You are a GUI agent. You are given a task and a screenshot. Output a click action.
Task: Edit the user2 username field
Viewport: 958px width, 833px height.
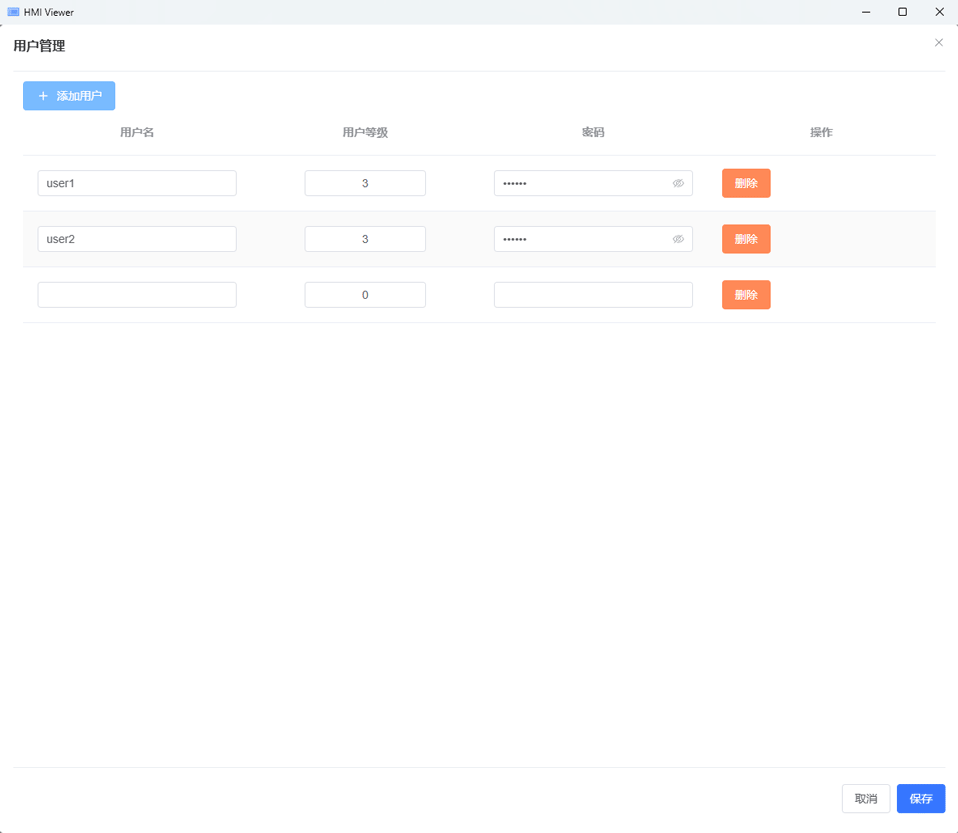(x=137, y=240)
